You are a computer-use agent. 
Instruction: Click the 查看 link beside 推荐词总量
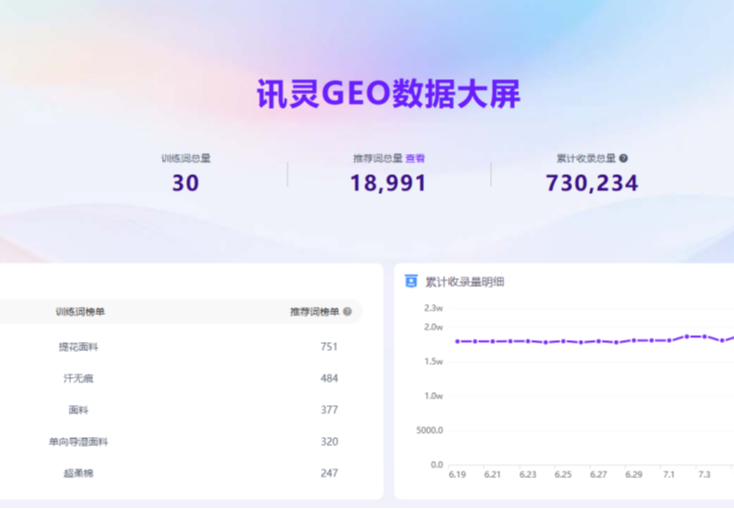(415, 158)
